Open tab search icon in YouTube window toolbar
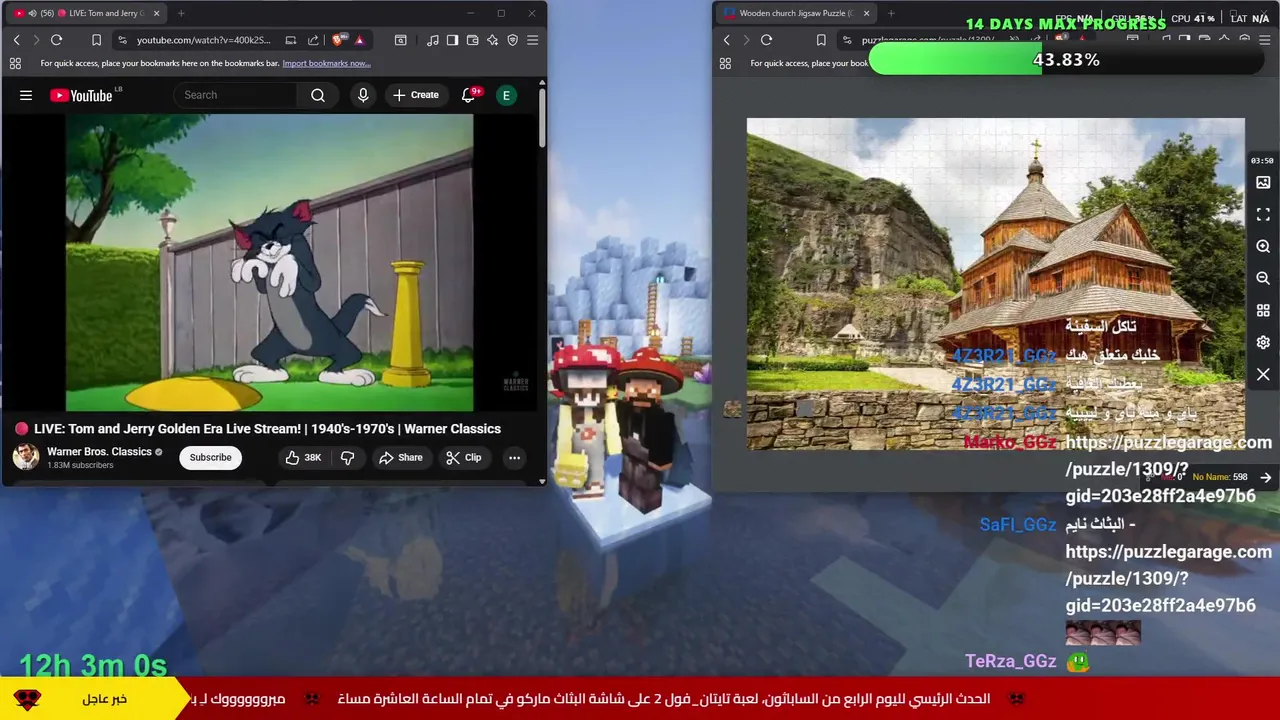The height and width of the screenshot is (720, 1280). [400, 40]
